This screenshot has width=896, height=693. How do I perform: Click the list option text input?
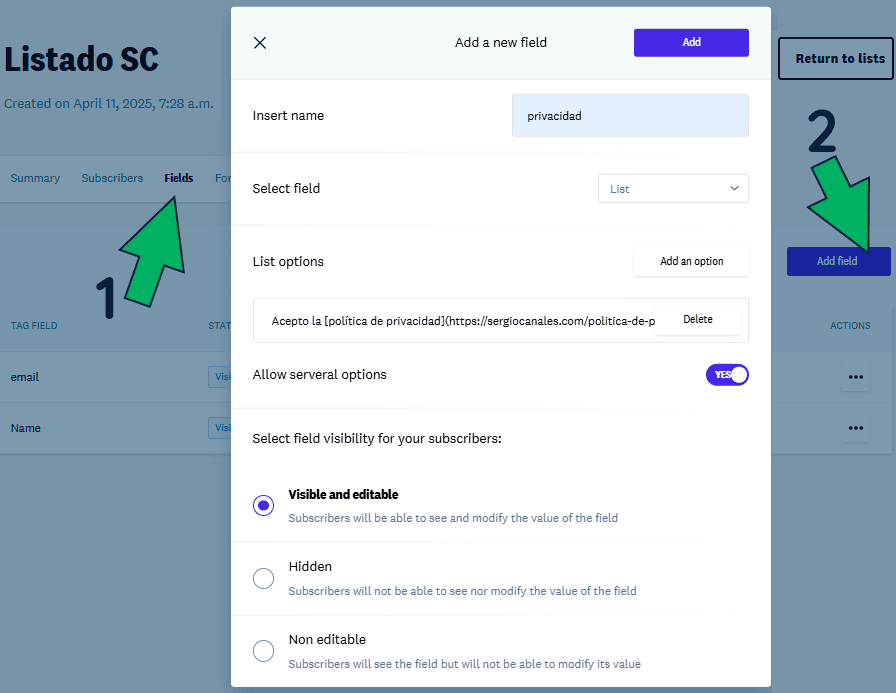[x=460, y=321]
